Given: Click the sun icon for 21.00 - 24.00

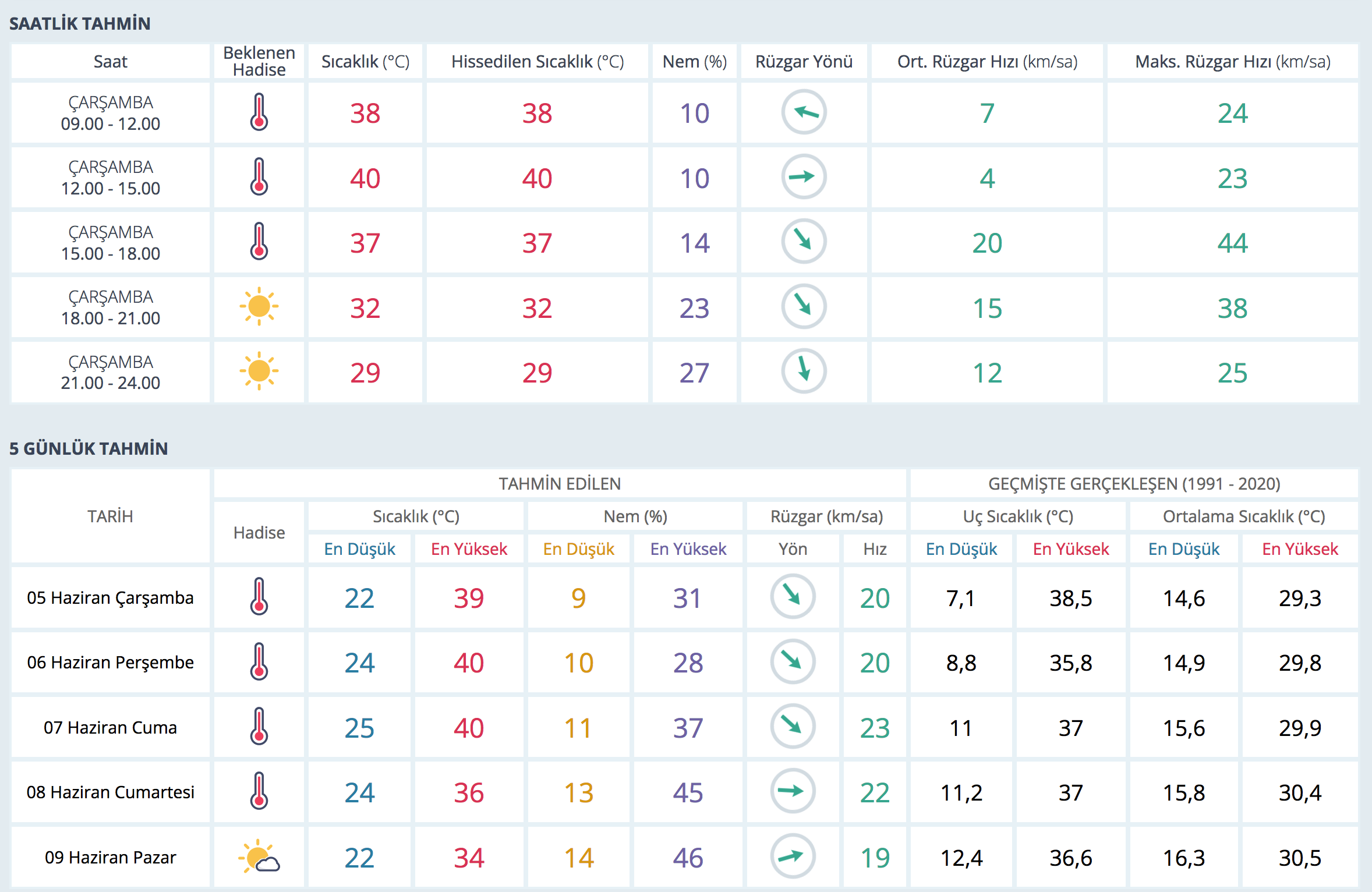Looking at the screenshot, I should coord(259,371).
